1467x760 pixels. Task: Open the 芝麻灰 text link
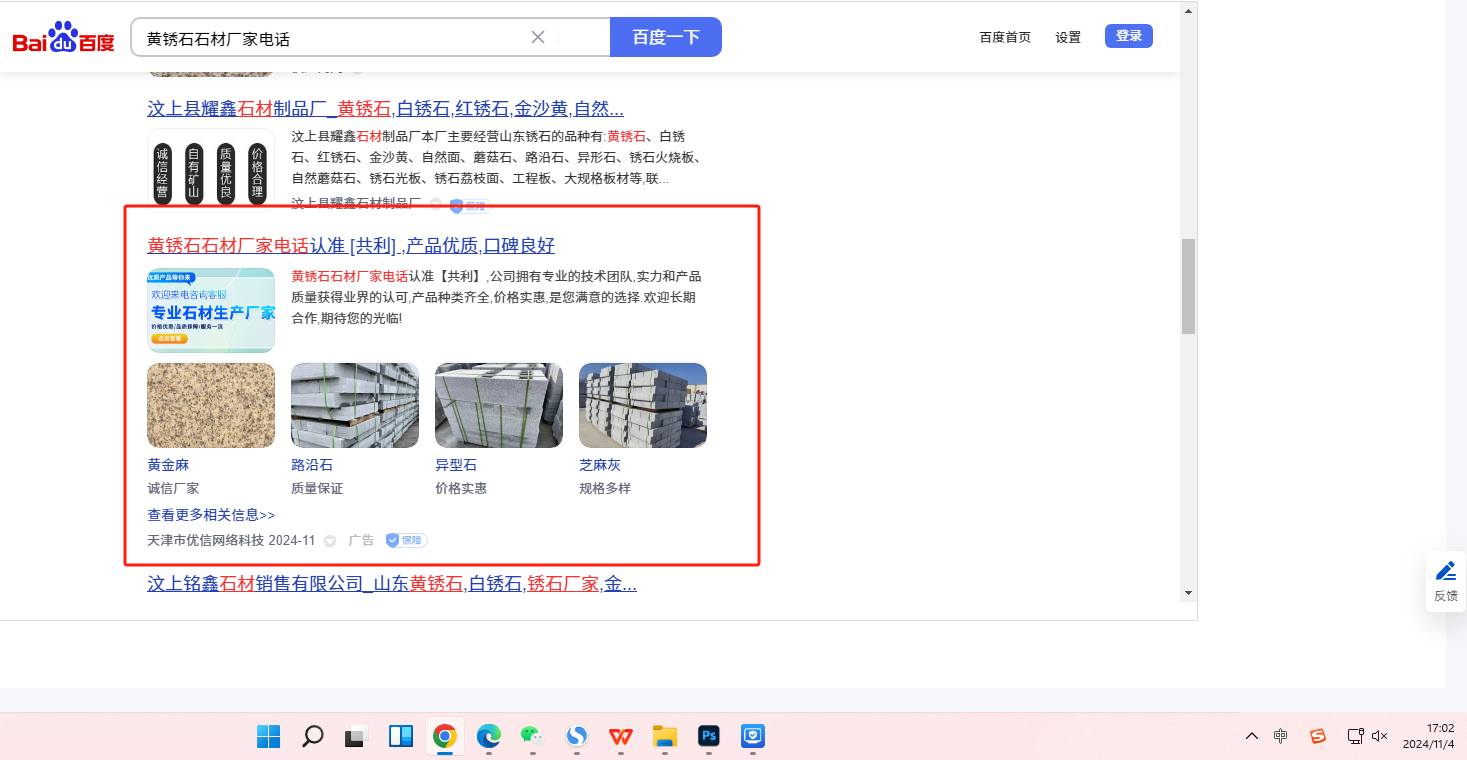coord(600,465)
